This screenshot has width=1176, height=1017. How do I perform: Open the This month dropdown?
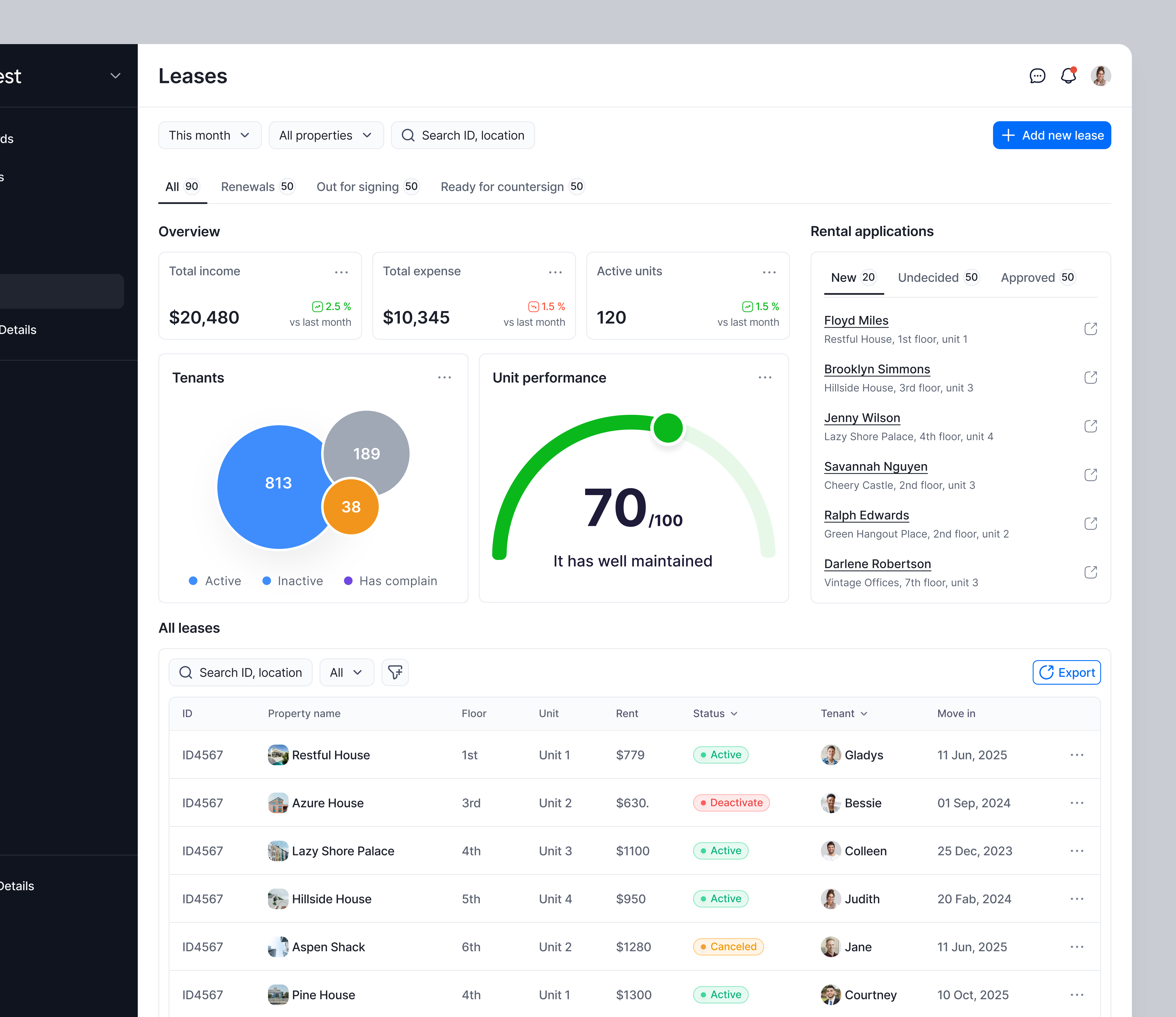209,135
